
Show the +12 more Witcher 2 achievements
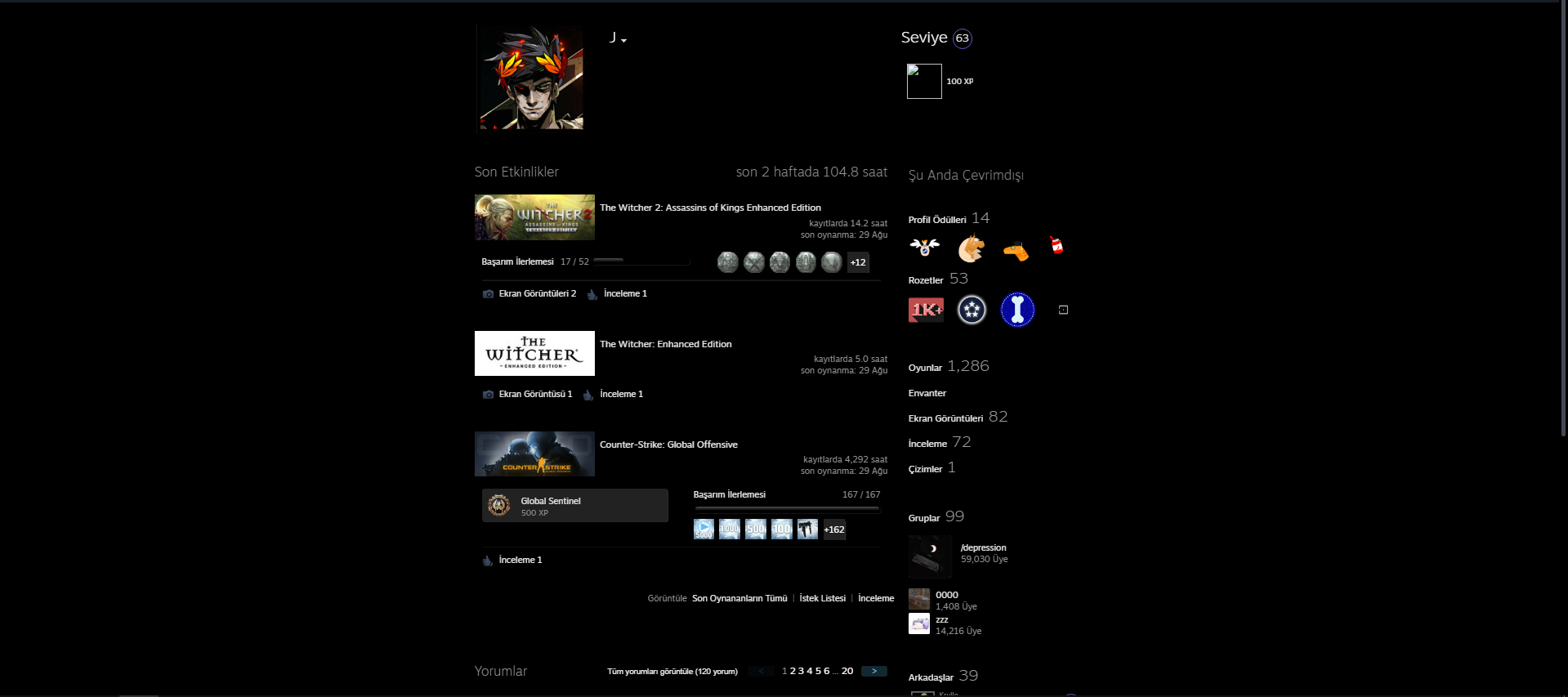pos(858,262)
